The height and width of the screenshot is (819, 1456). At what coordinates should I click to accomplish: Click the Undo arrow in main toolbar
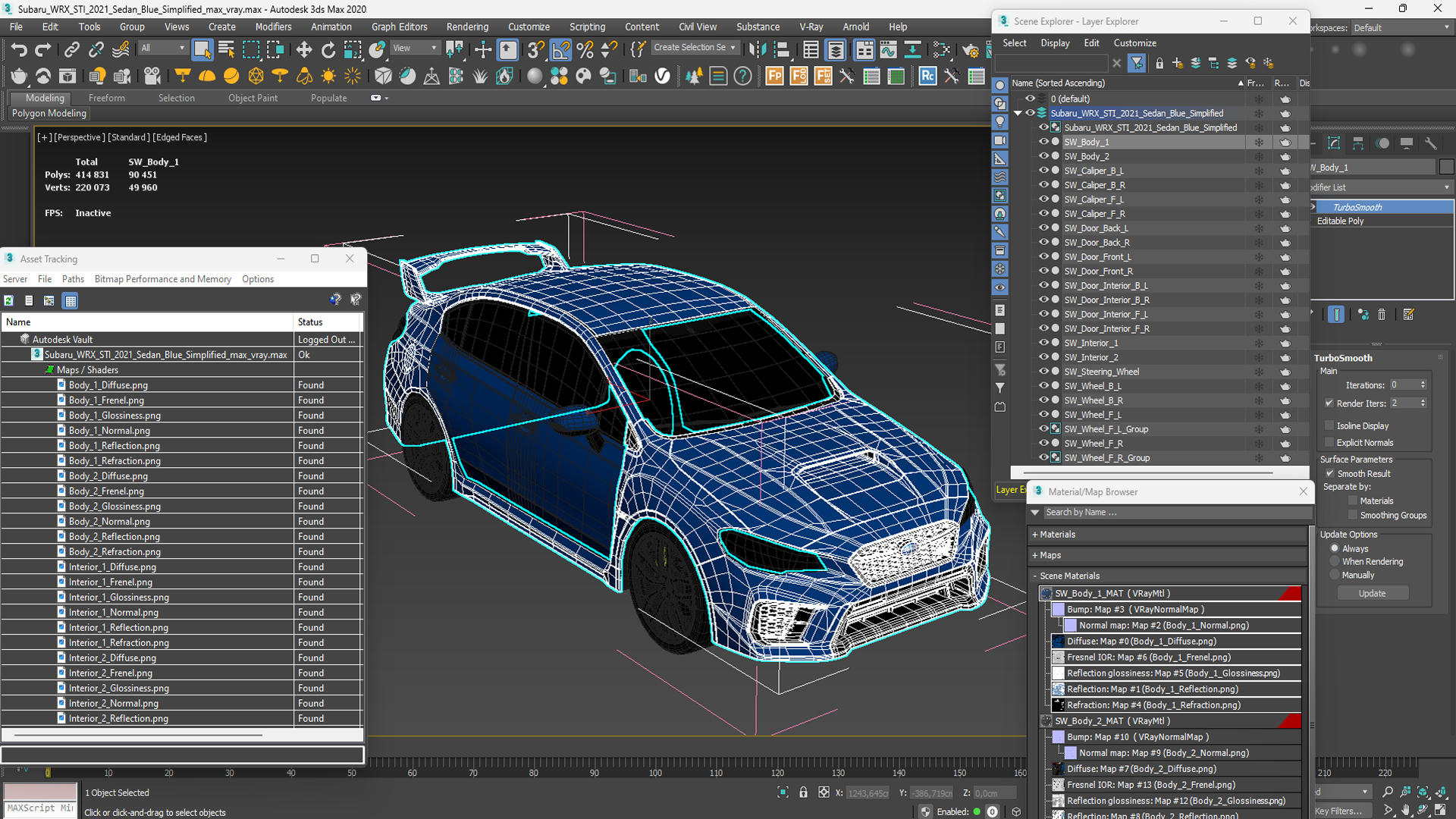coord(18,50)
